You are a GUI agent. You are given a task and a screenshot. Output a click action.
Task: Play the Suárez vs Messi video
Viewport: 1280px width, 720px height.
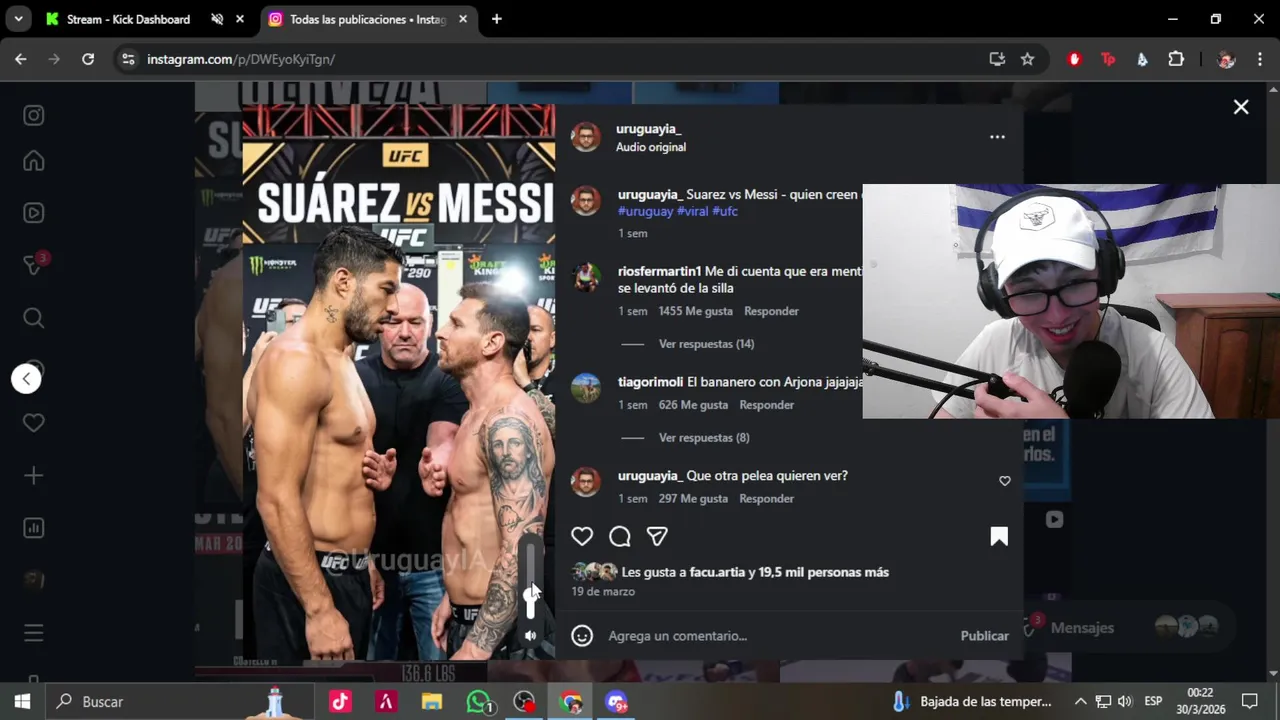398,381
